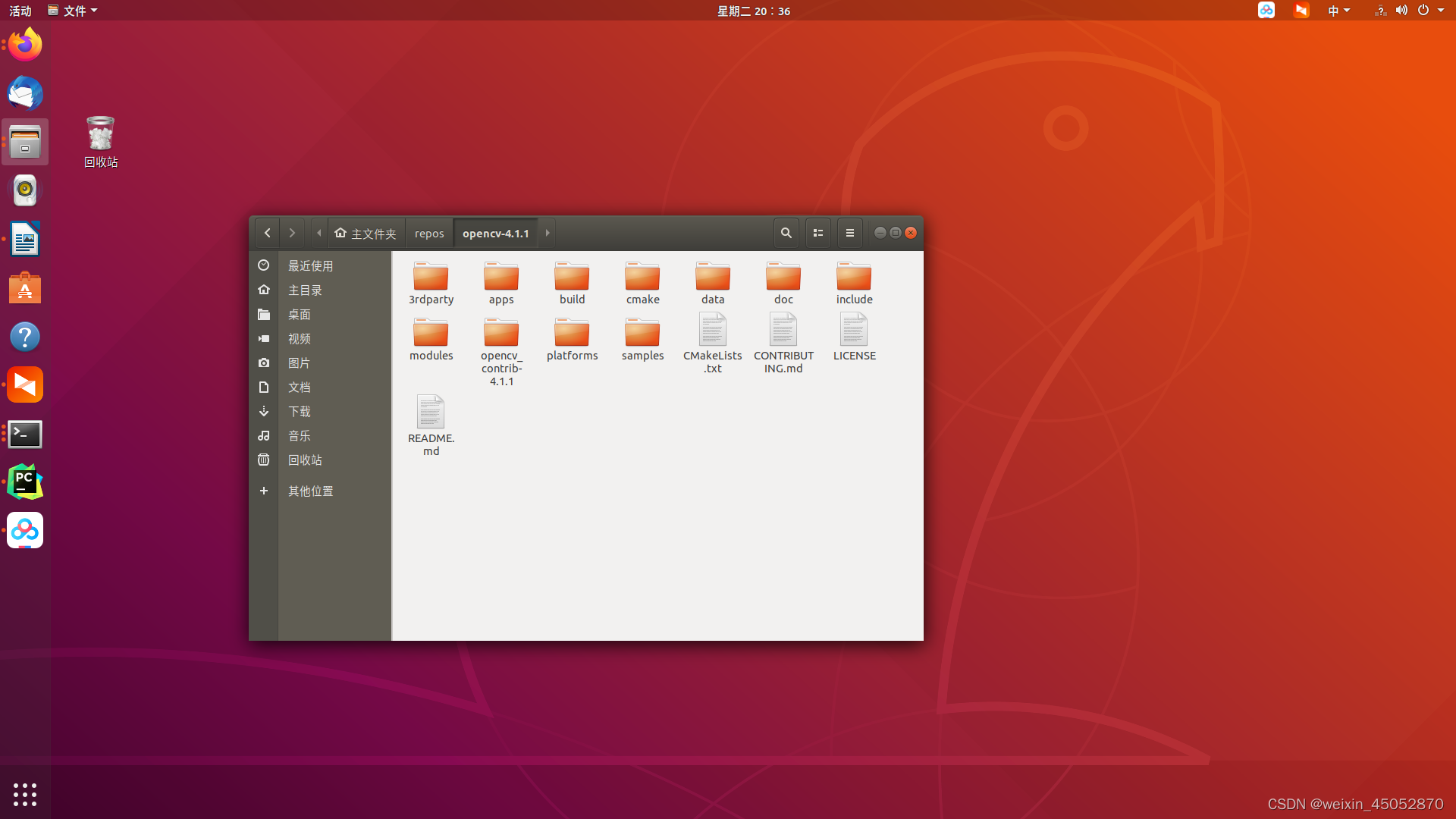
Task: Open 文档 in sidebar
Action: tap(320, 387)
